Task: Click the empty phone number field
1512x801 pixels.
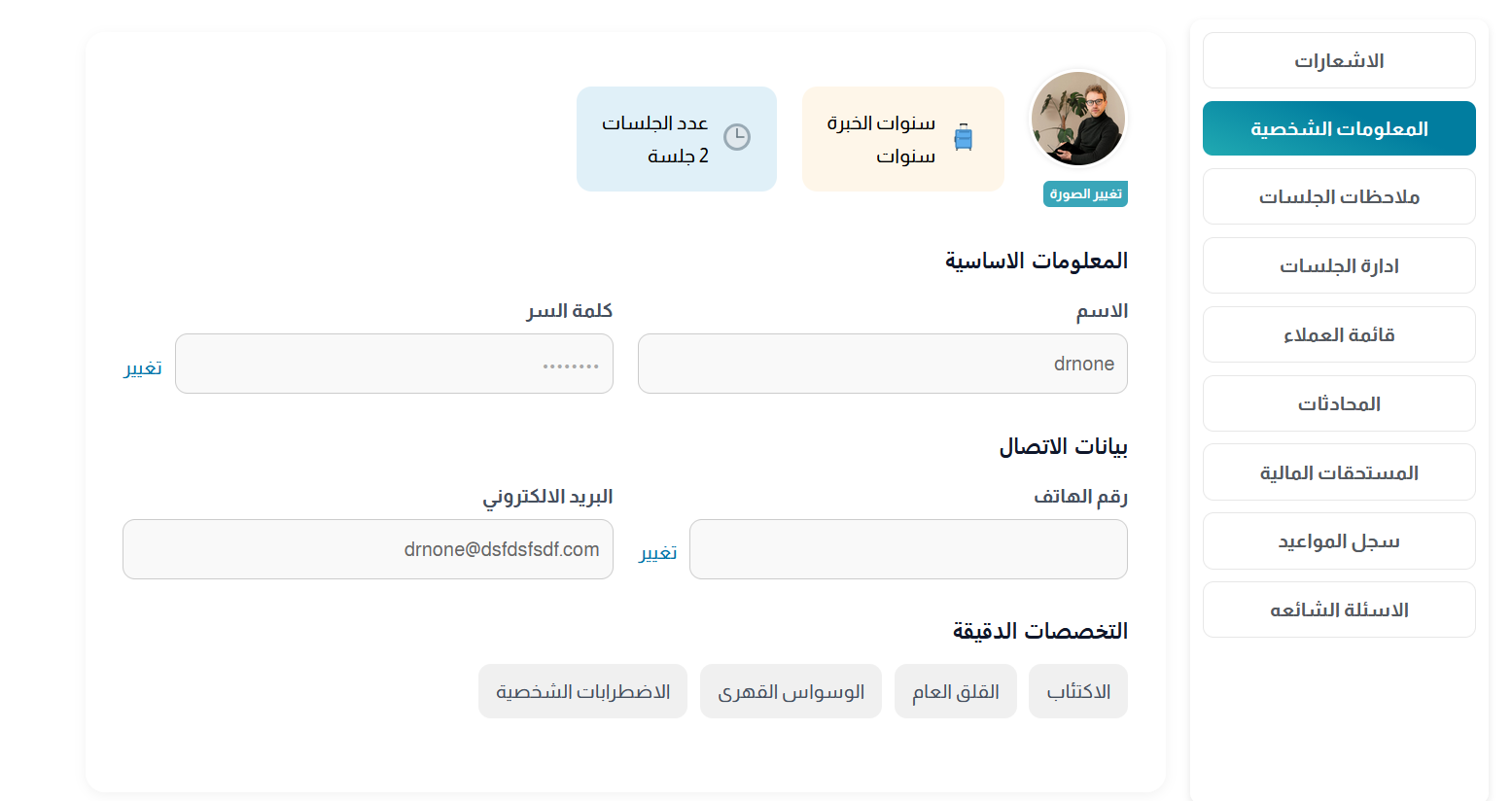Action: click(908, 549)
